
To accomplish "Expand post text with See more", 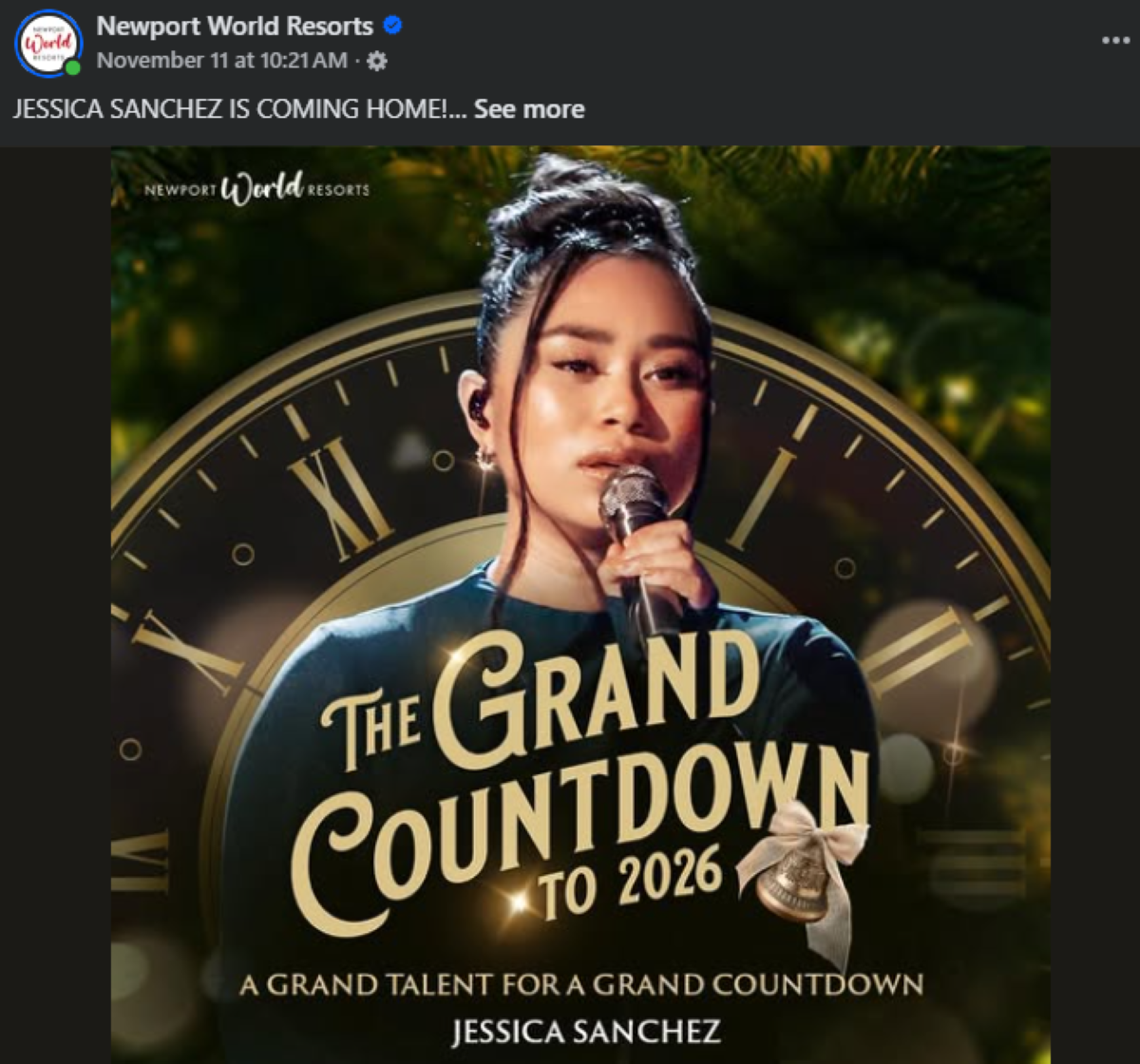I will coord(529,109).
